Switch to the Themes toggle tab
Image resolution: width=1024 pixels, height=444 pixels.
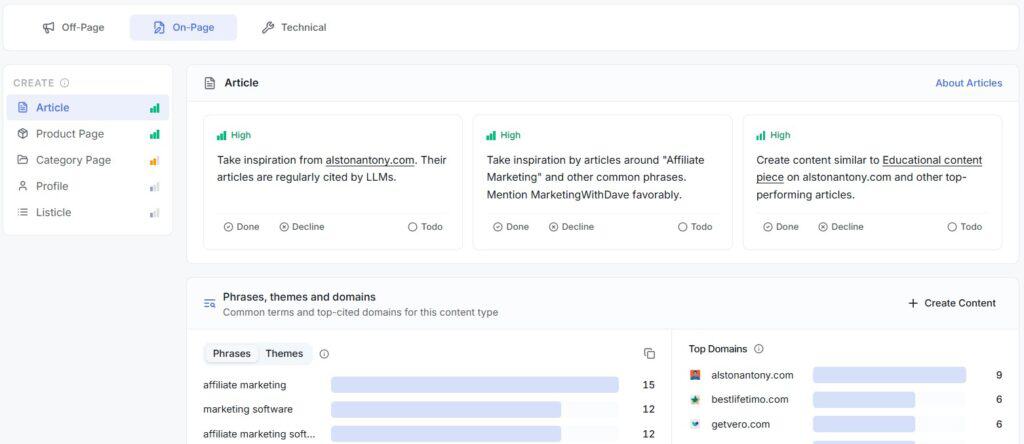(x=284, y=353)
